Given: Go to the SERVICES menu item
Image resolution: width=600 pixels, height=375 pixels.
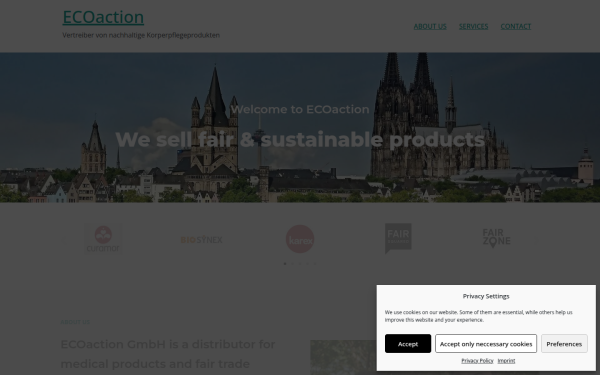Looking at the screenshot, I should [473, 26].
